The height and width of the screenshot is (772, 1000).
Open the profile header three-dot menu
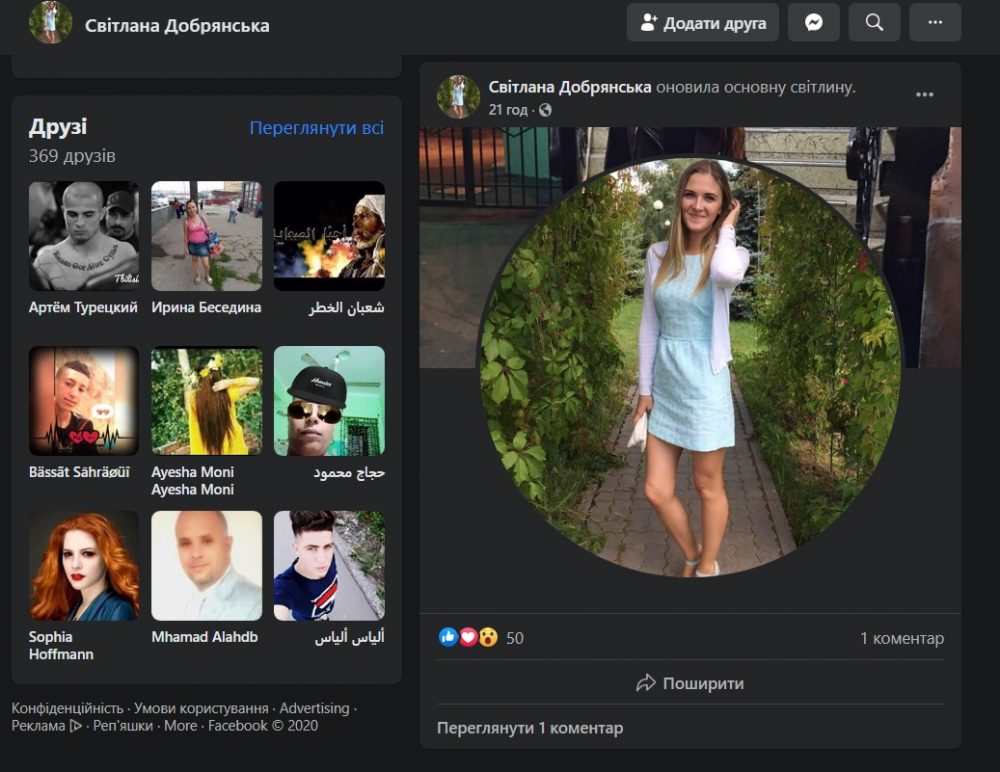coord(935,23)
